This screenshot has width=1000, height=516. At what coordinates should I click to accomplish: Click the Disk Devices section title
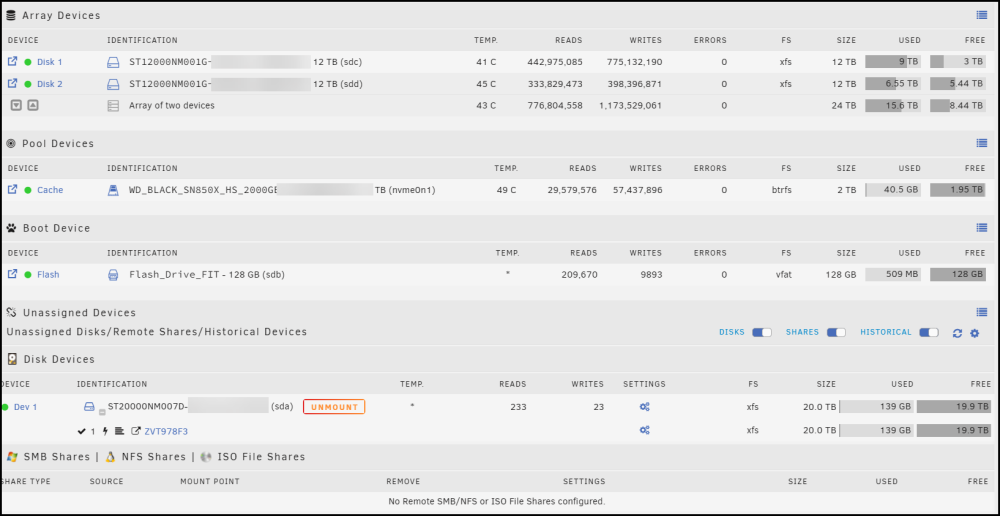[59, 359]
